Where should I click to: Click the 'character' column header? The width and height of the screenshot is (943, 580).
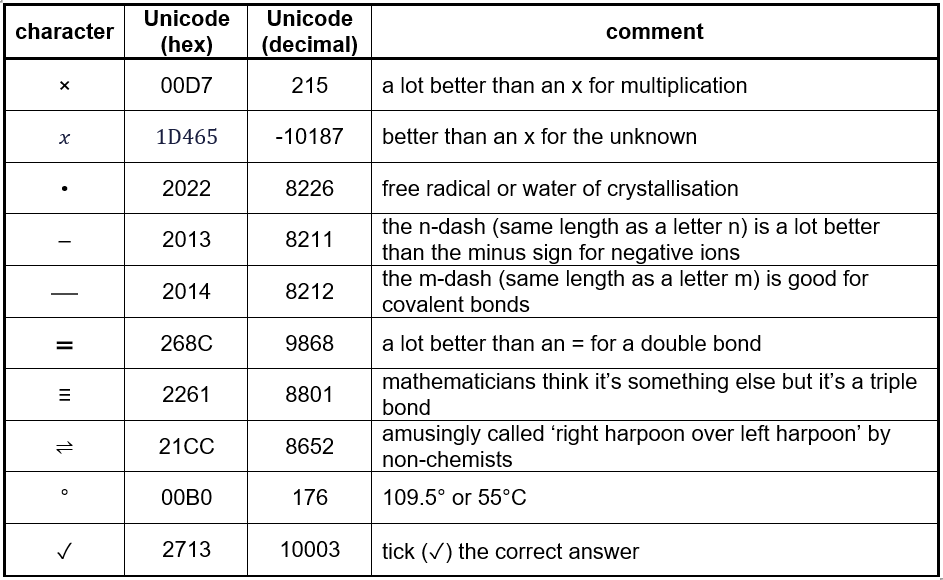coord(65,32)
